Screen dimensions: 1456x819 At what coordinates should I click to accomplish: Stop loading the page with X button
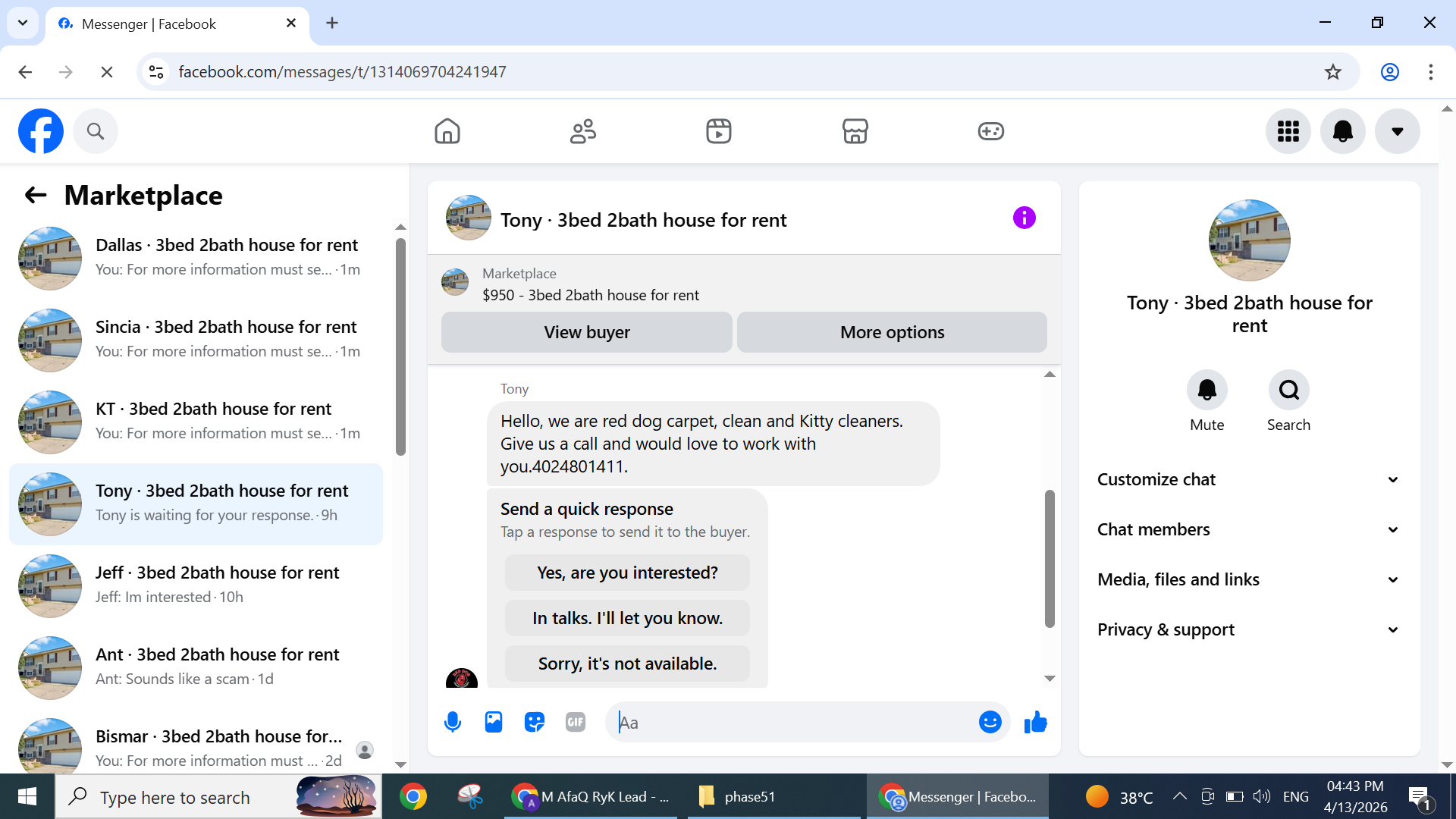point(107,72)
